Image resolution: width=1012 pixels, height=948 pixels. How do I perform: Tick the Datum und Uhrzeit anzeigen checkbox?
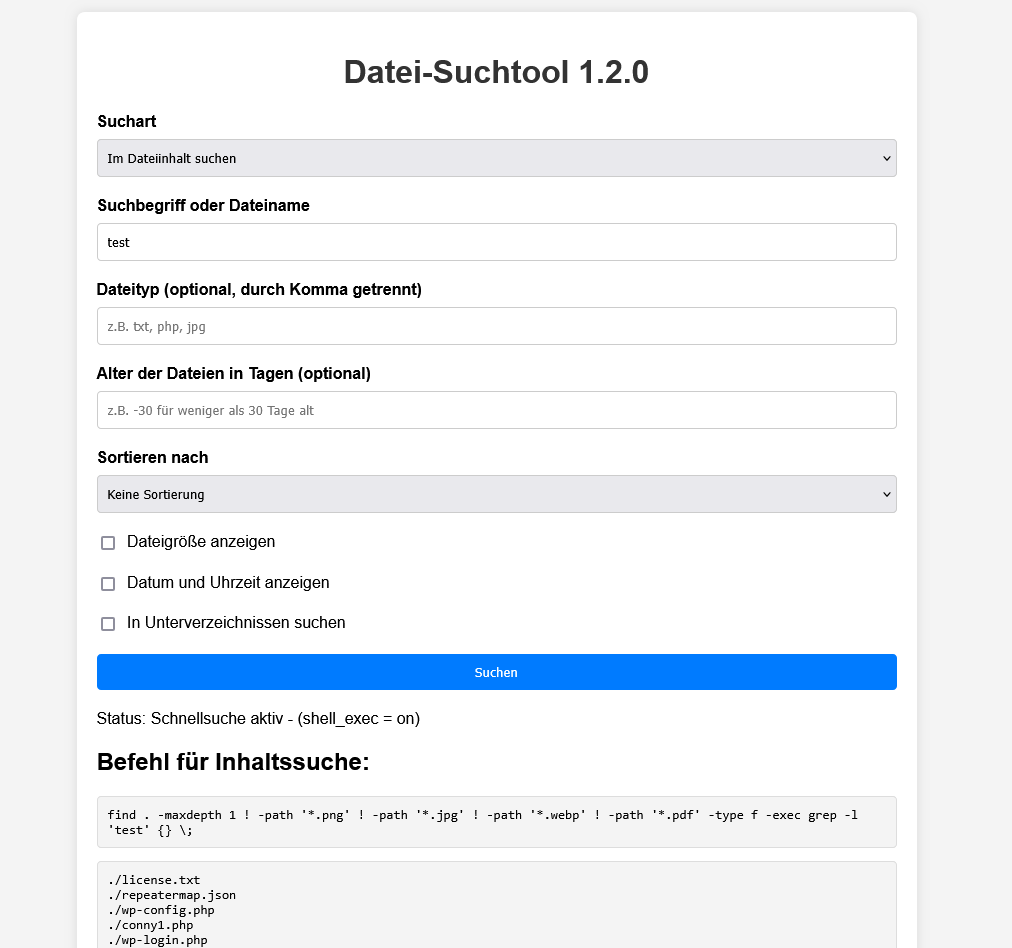pyautogui.click(x=108, y=584)
